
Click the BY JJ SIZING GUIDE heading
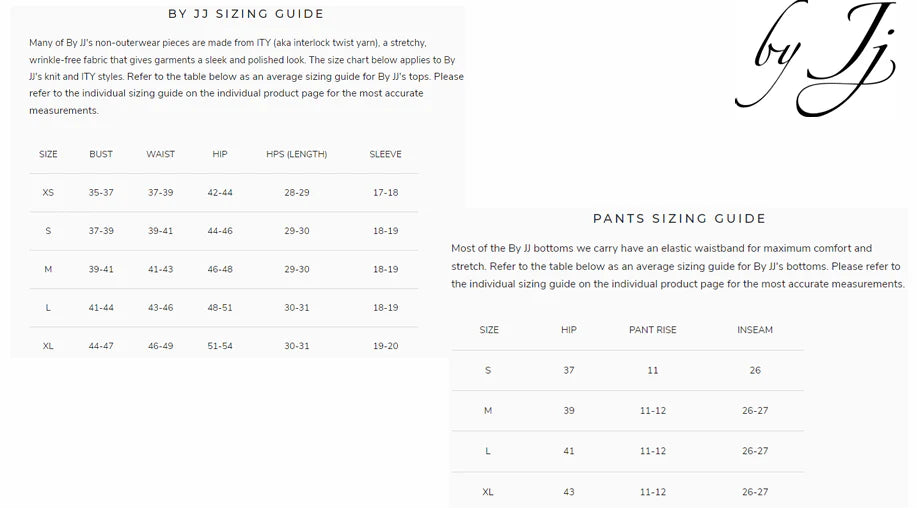[x=245, y=14]
